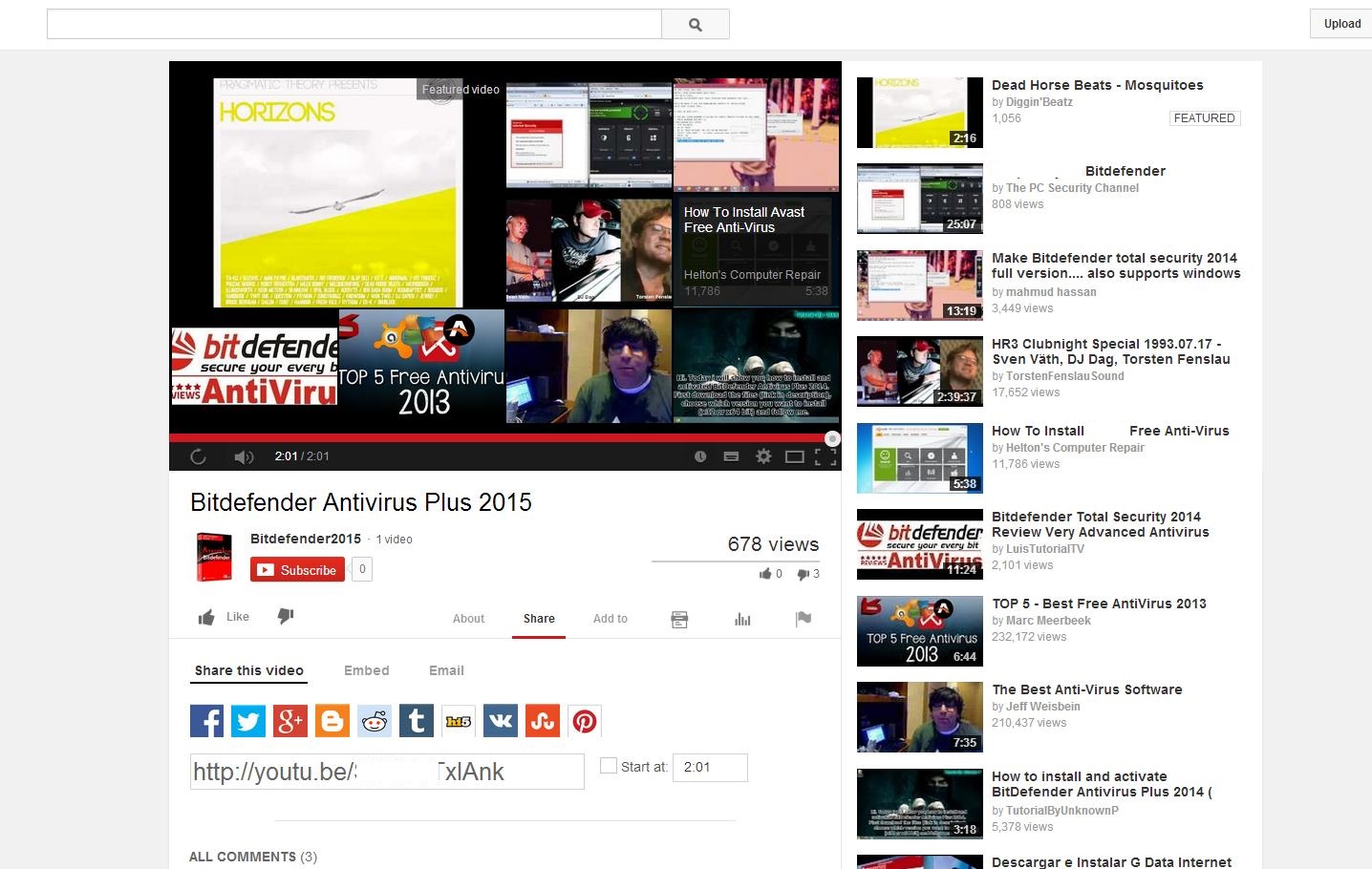Share the video on Reddit
This screenshot has height=869, width=1372.
(375, 721)
